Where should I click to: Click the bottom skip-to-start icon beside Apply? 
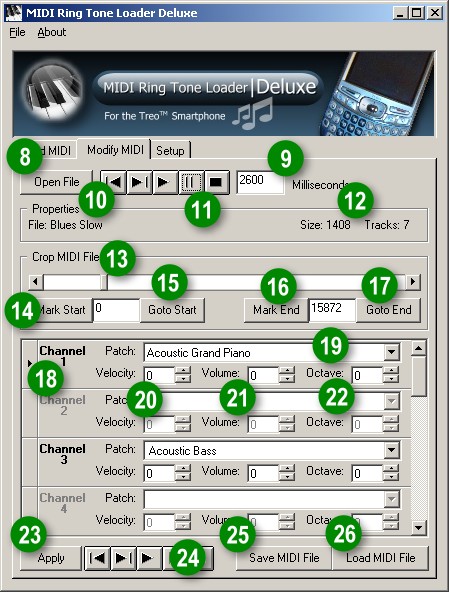(x=98, y=558)
